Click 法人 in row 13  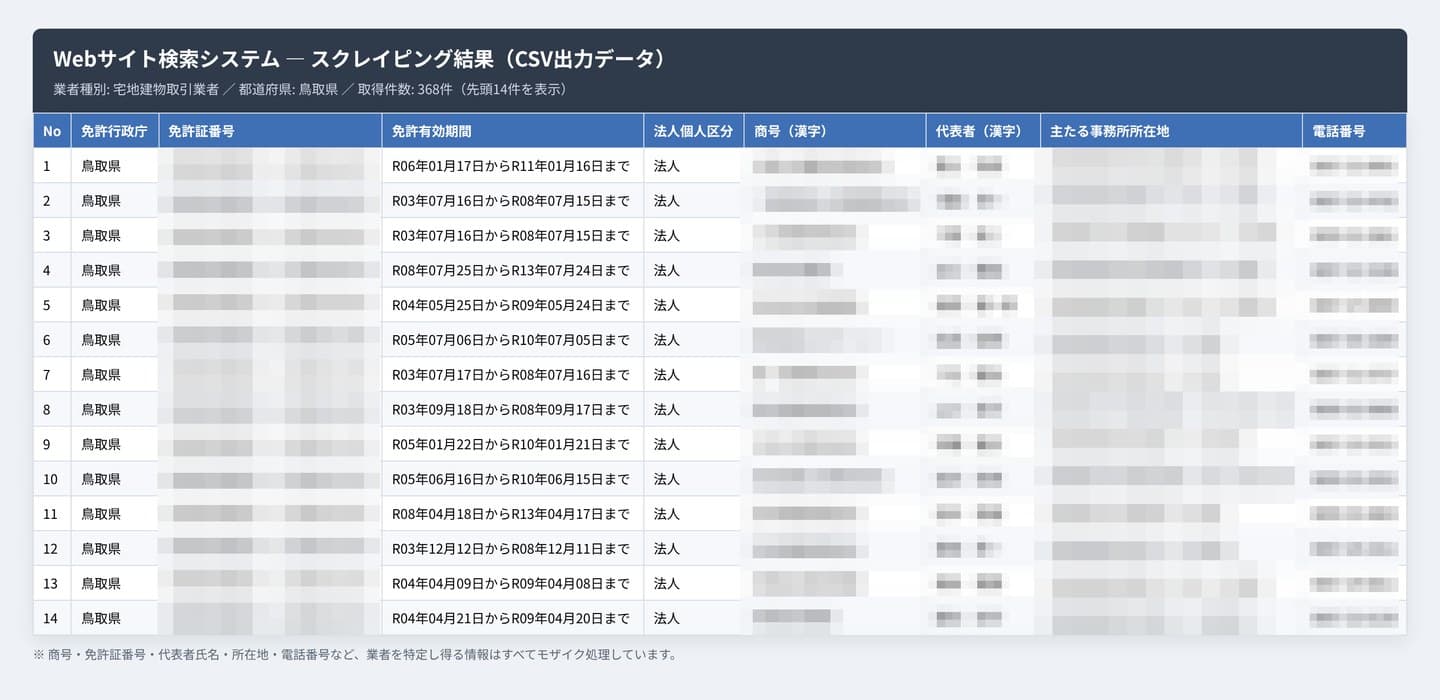click(667, 583)
